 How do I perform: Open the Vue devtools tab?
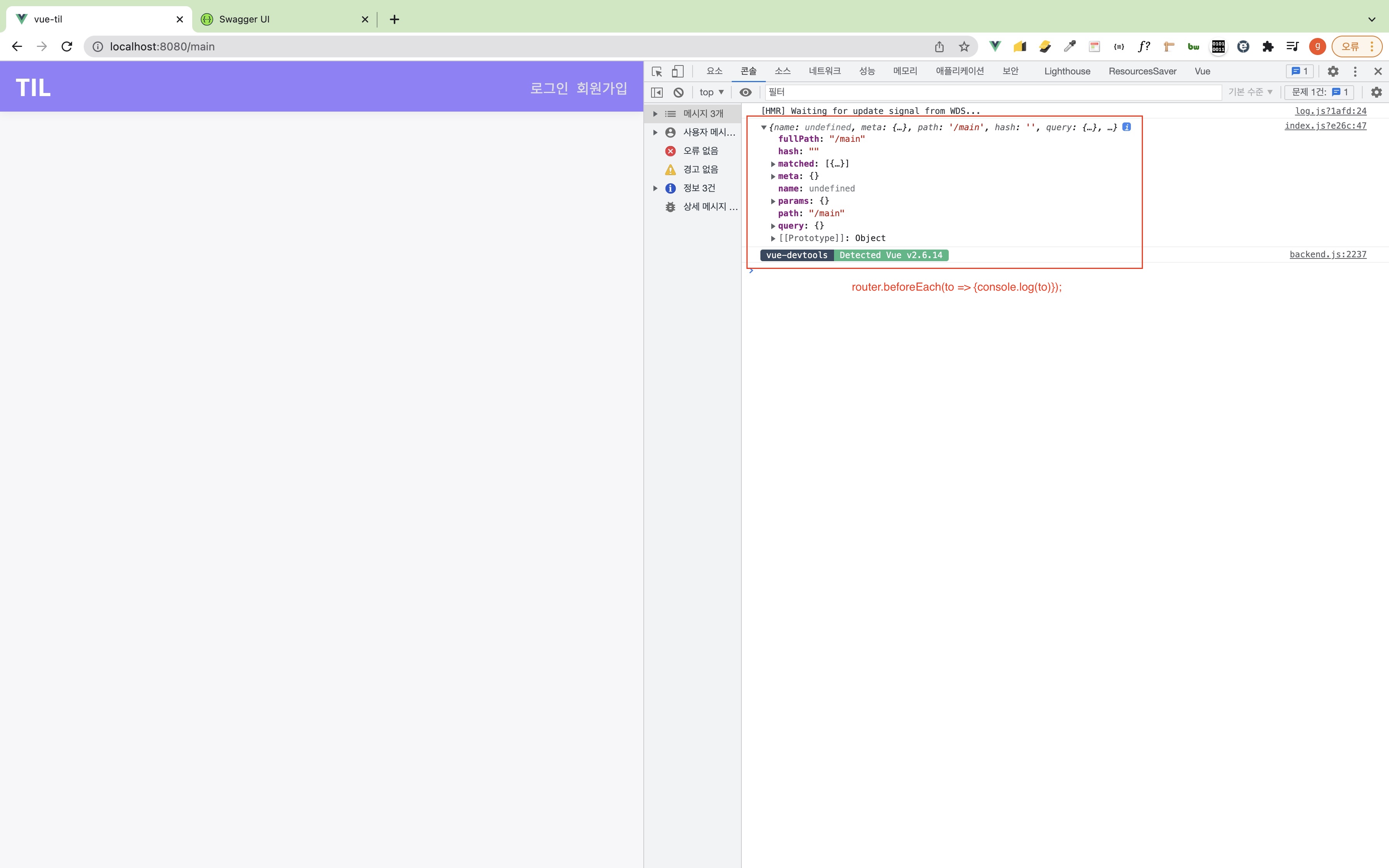(x=1203, y=71)
